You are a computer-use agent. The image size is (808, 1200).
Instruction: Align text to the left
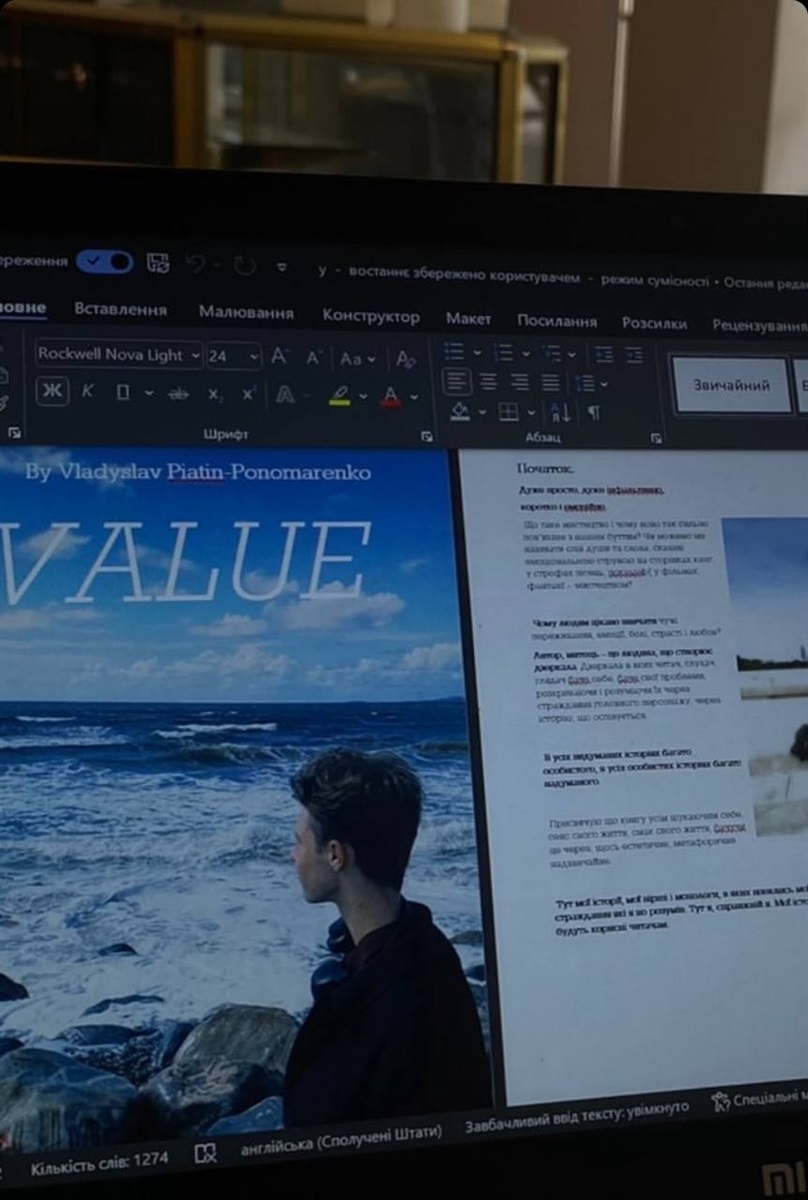click(456, 381)
